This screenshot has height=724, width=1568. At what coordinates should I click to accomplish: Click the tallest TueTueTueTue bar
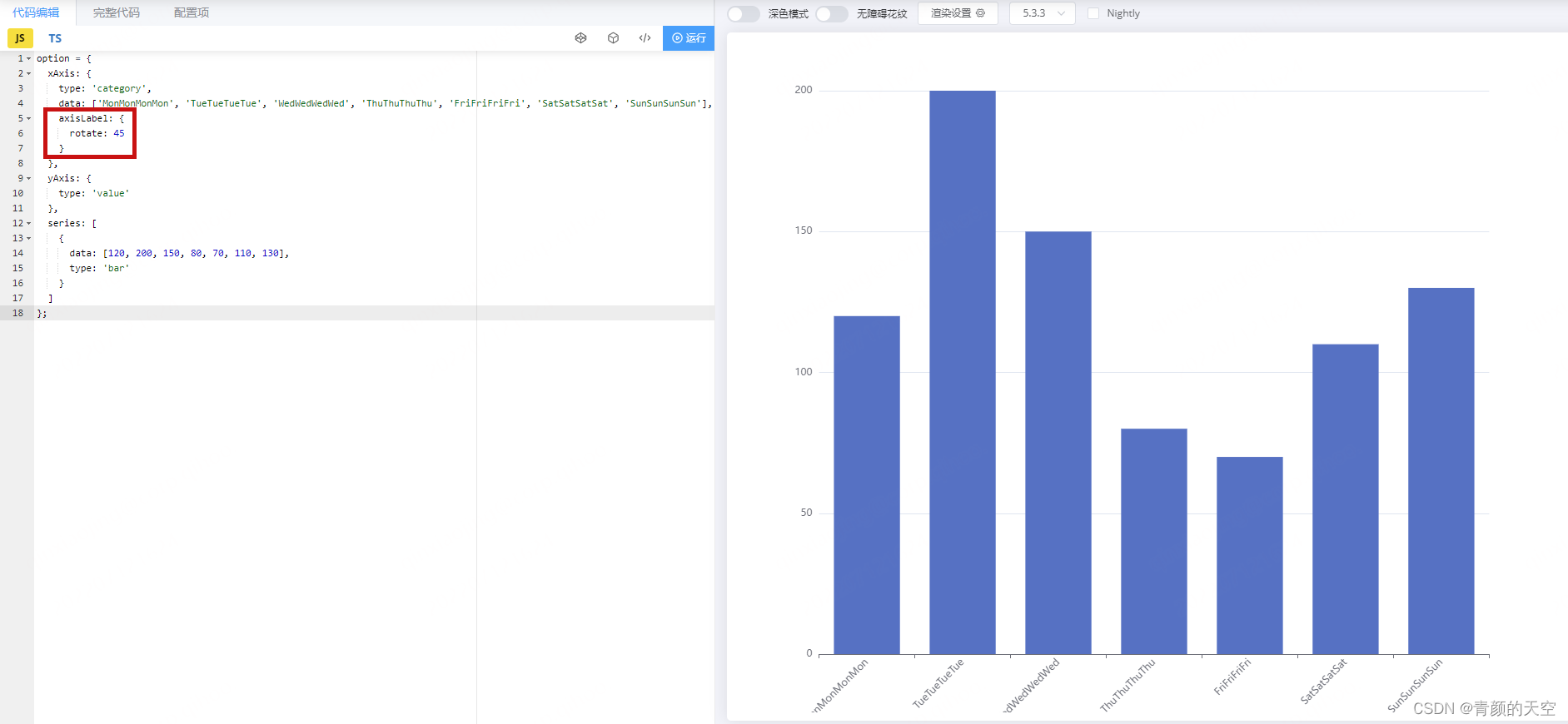(963, 372)
